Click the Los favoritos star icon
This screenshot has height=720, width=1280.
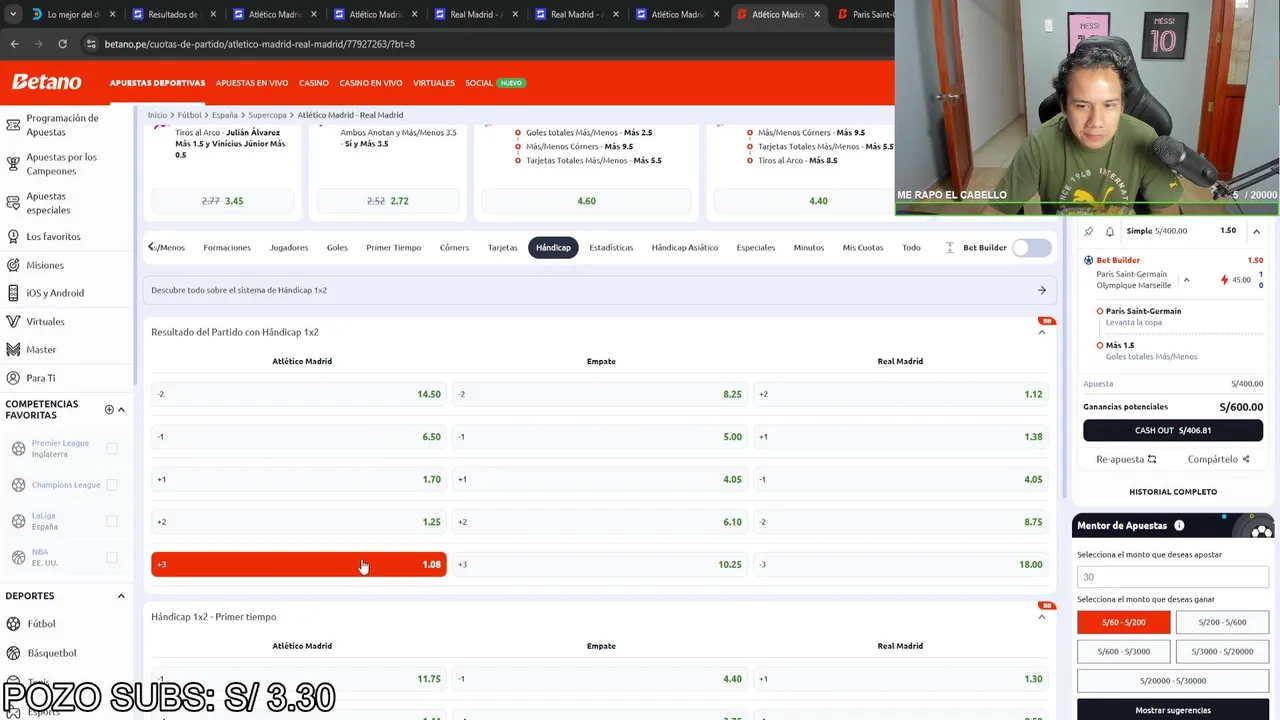[13, 237]
